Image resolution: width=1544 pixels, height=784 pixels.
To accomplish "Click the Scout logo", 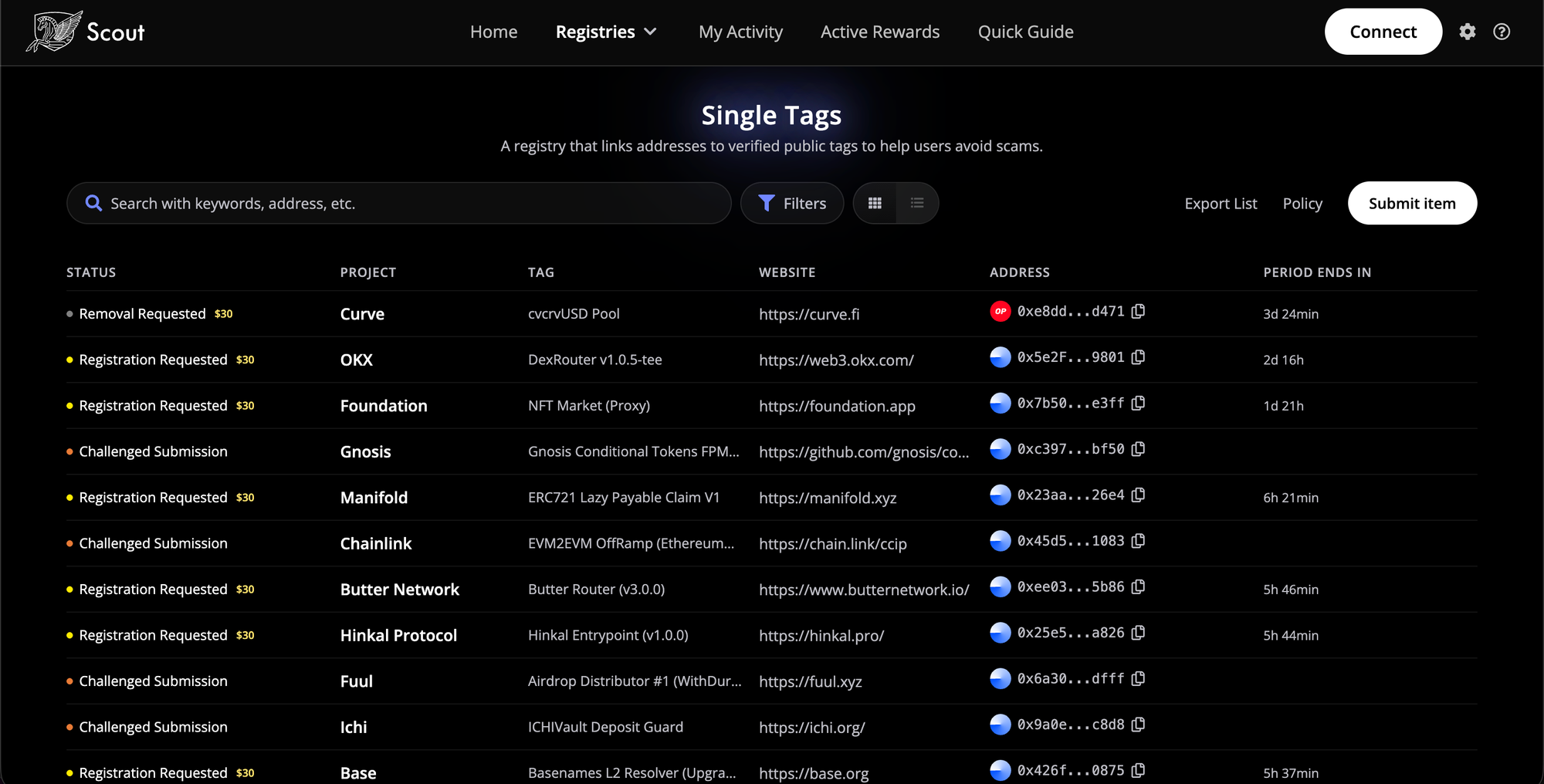I will click(x=86, y=32).
